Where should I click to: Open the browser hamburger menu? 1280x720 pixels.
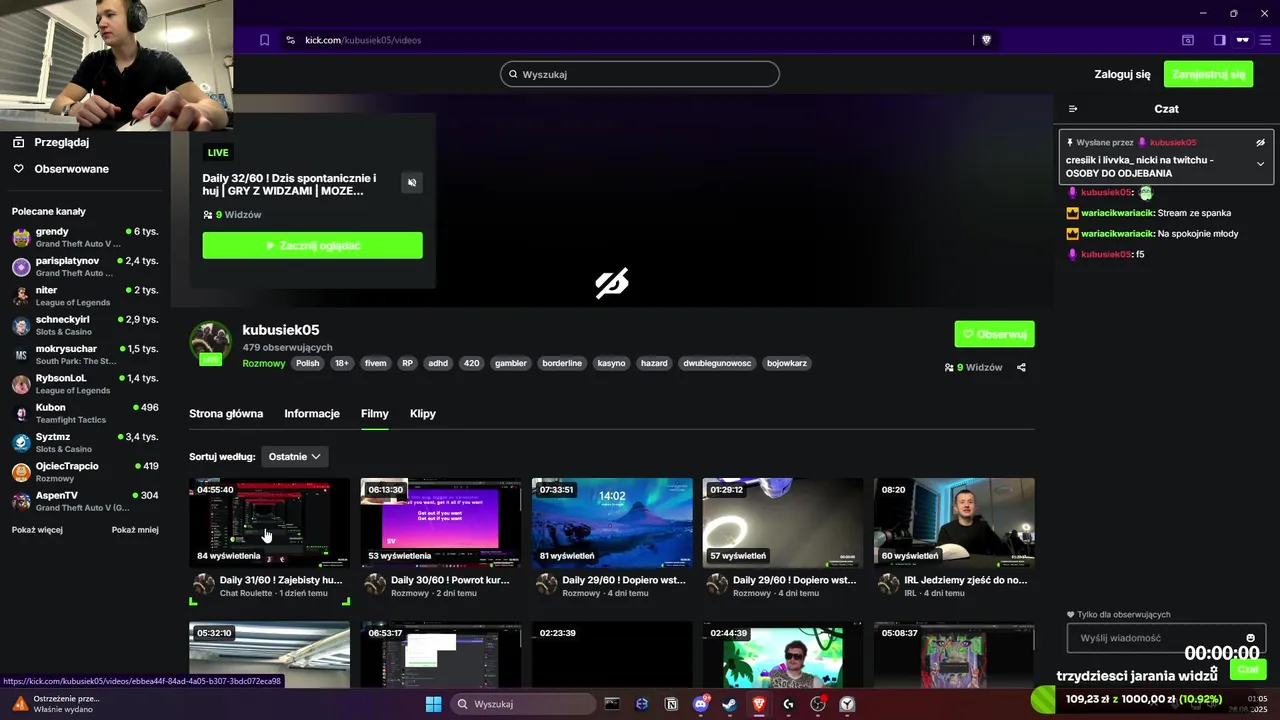click(x=1265, y=40)
